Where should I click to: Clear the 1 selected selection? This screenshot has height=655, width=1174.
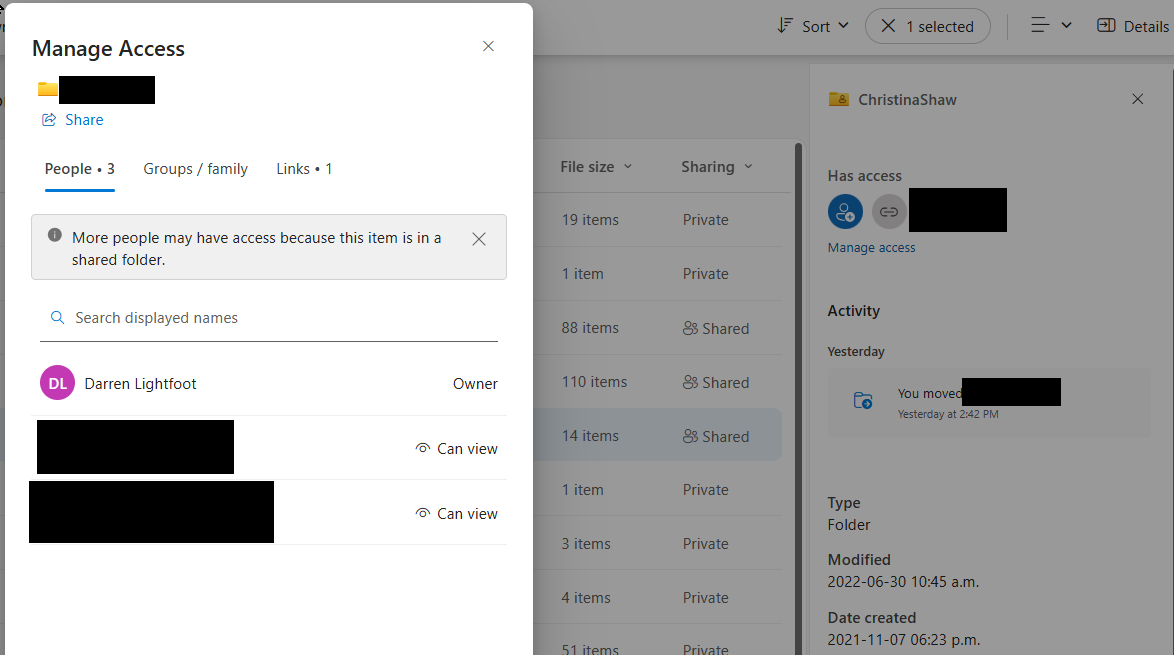928,26
